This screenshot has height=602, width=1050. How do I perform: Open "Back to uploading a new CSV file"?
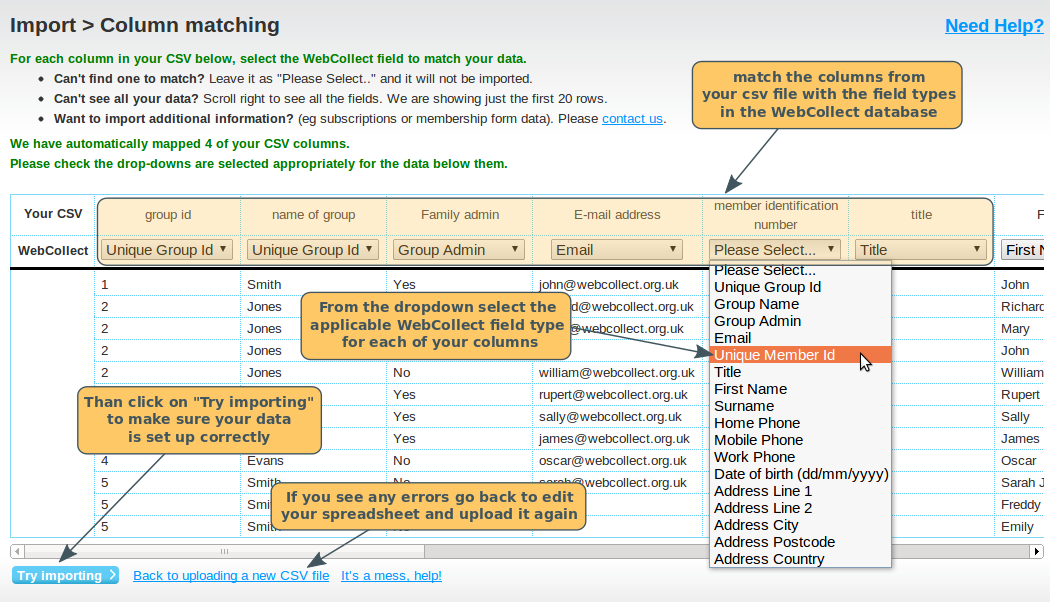tap(231, 575)
